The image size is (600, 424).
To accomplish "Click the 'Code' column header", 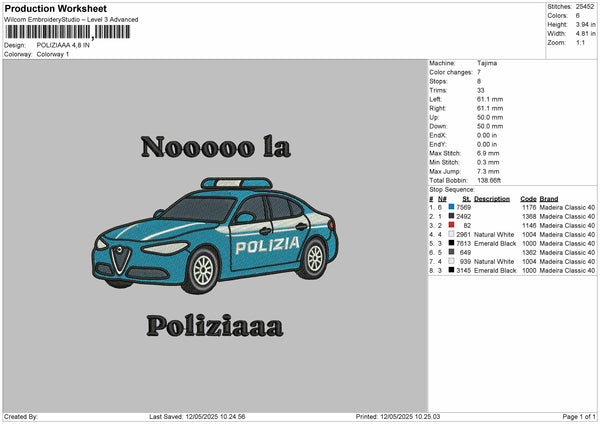I will pos(528,199).
